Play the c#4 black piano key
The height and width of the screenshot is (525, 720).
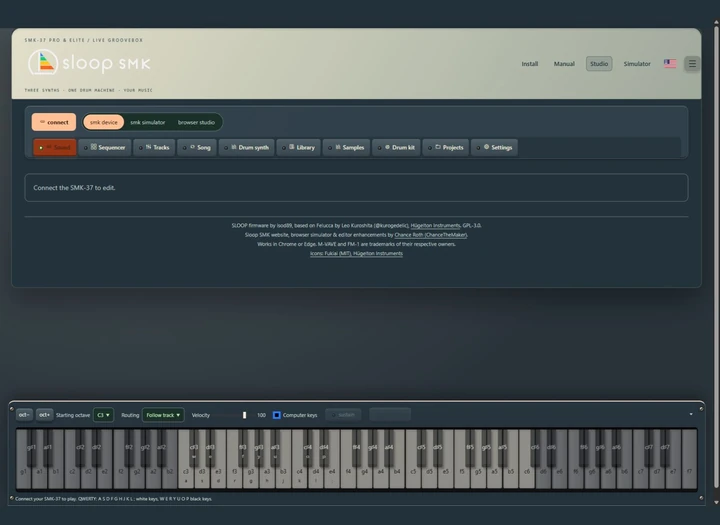pos(308,446)
